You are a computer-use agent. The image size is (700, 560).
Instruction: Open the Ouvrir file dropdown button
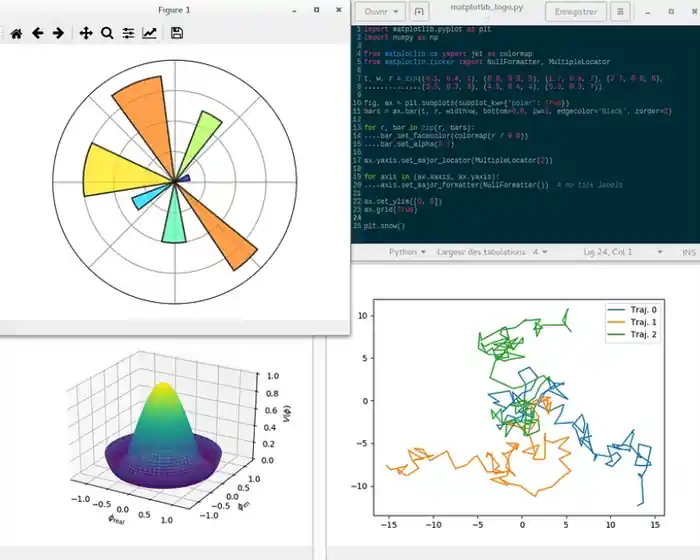[380, 12]
